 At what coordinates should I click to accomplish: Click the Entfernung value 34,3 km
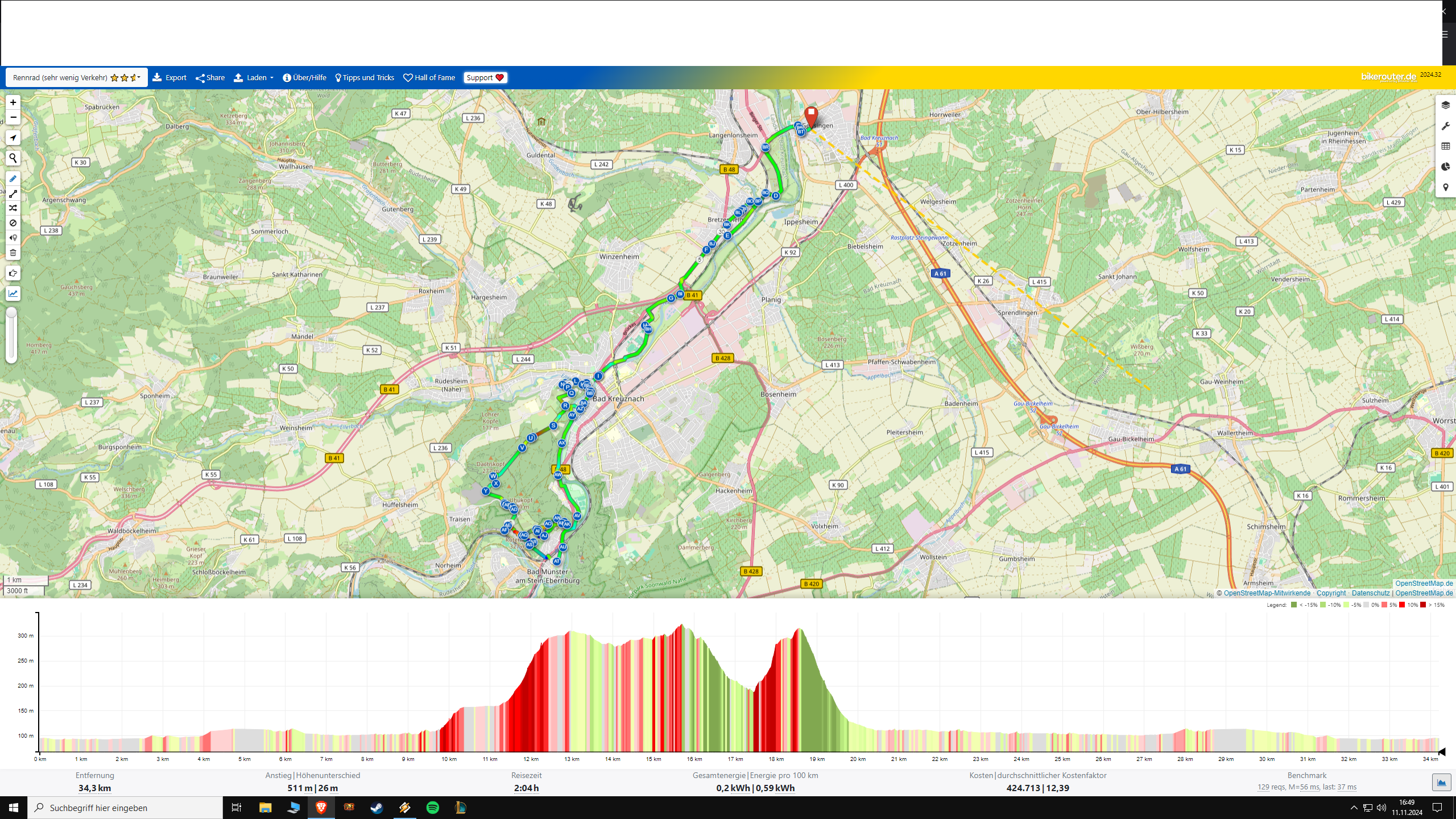95,788
